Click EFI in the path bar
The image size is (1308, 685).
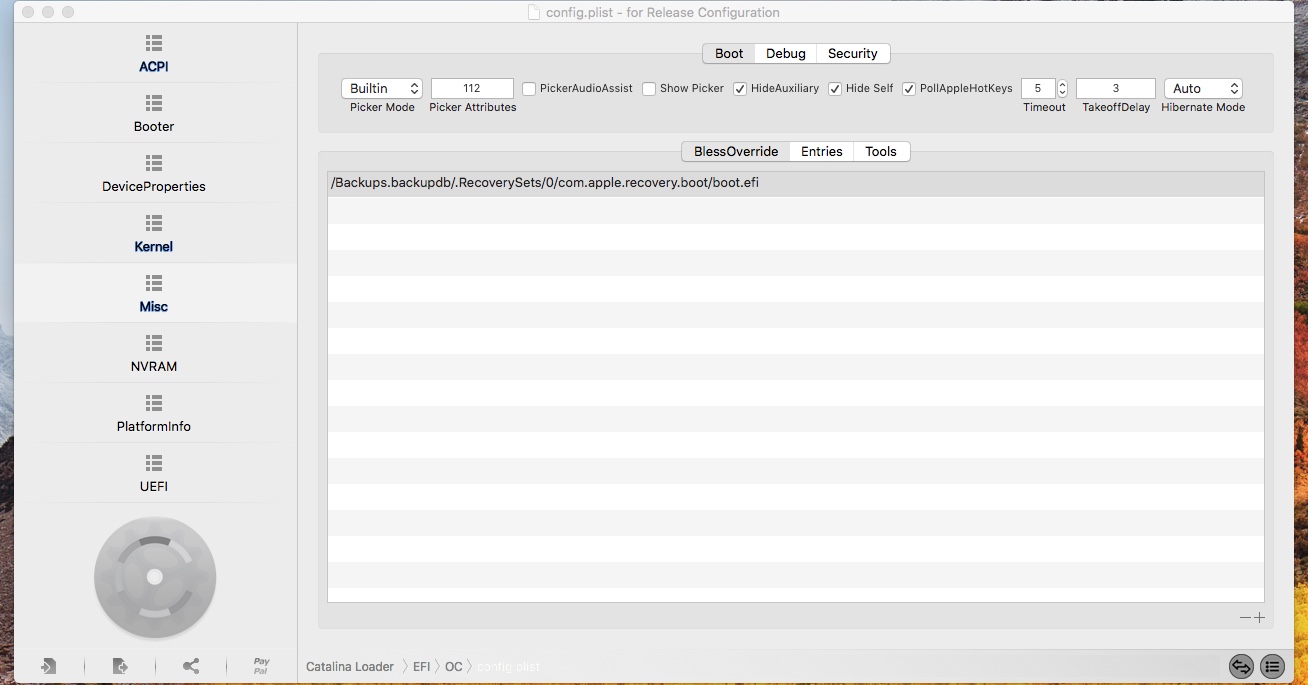click(x=421, y=667)
